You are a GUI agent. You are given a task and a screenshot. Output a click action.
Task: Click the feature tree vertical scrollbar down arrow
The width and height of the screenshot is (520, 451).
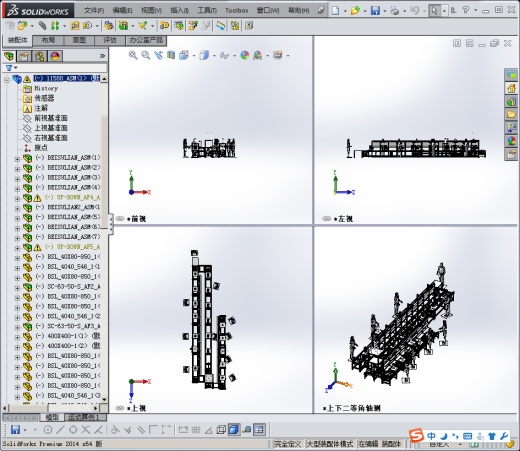pos(104,399)
